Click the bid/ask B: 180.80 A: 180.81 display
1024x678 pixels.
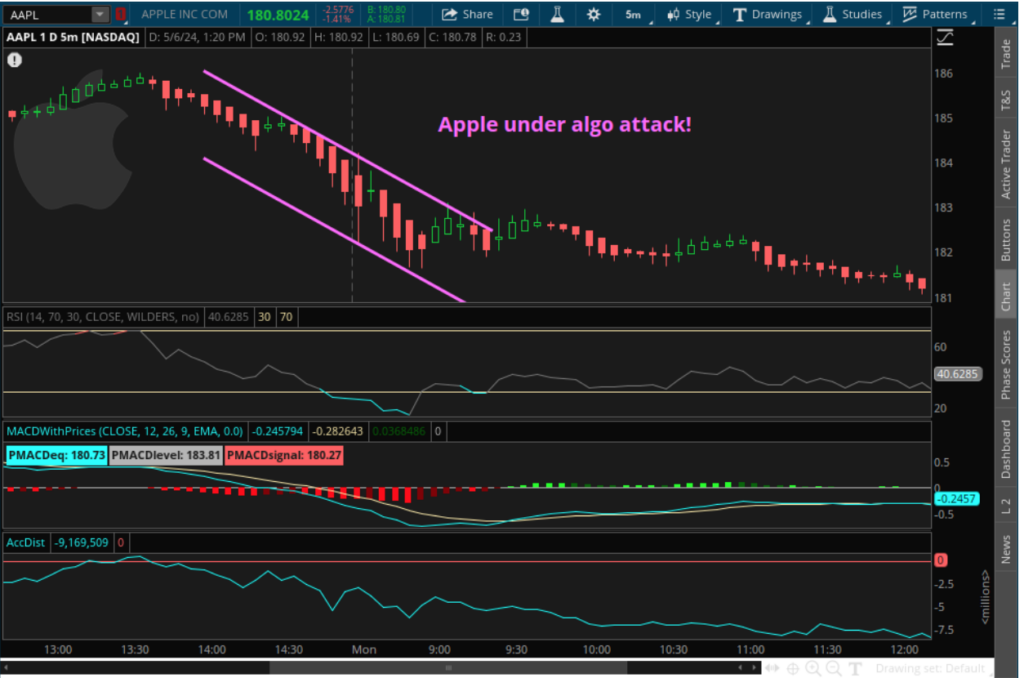pyautogui.click(x=387, y=14)
